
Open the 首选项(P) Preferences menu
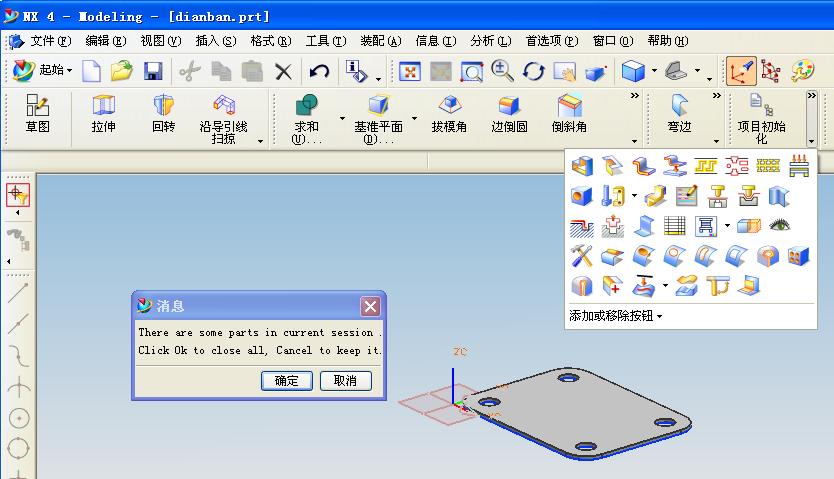[552, 41]
